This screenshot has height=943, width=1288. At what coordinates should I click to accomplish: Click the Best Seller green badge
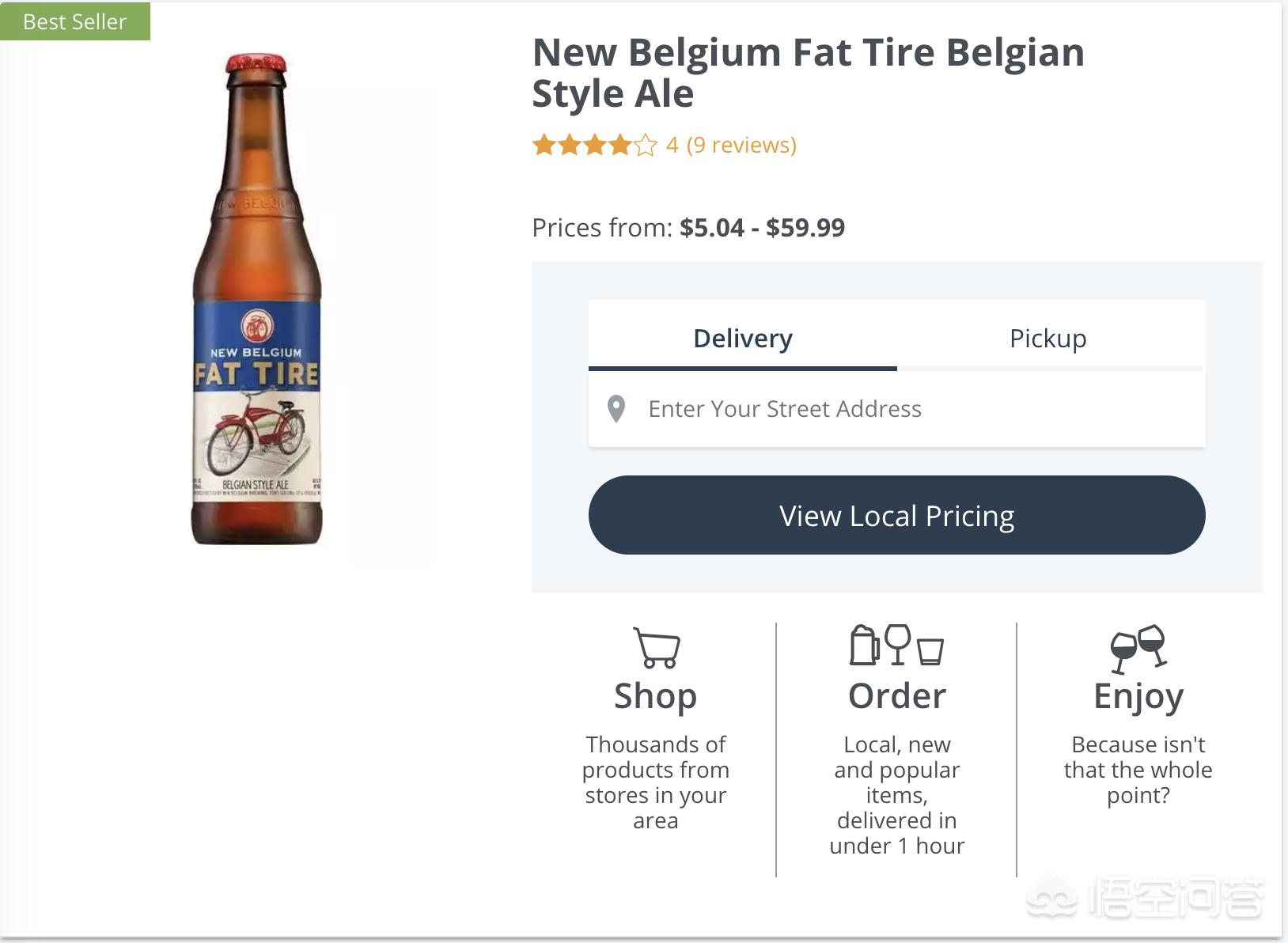click(75, 21)
